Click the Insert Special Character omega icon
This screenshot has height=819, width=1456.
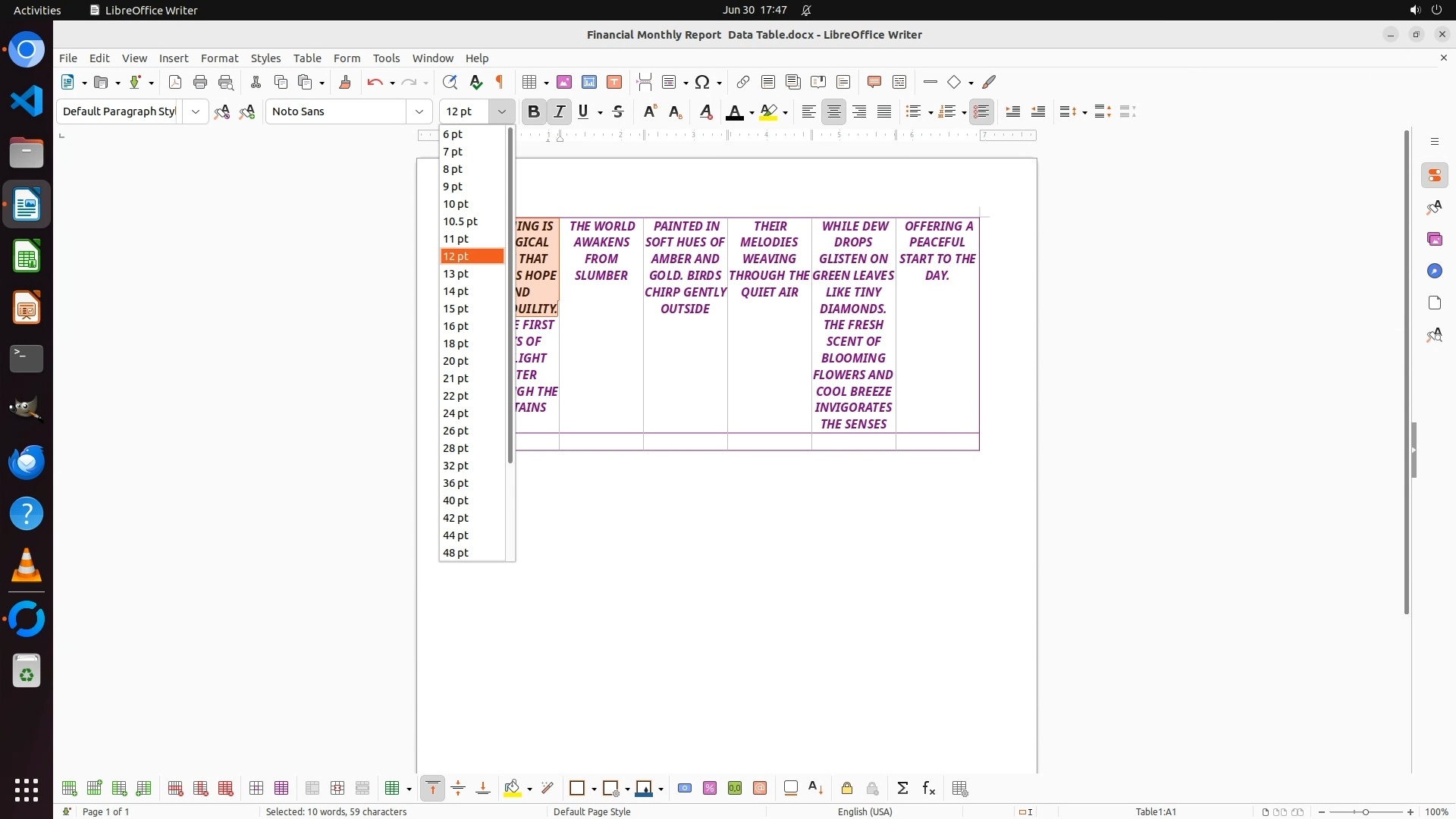click(x=702, y=82)
